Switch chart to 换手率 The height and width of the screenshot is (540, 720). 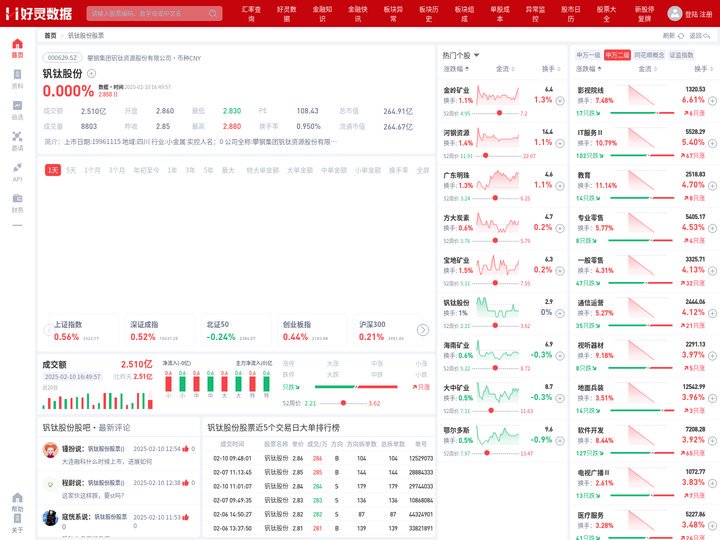pos(398,170)
